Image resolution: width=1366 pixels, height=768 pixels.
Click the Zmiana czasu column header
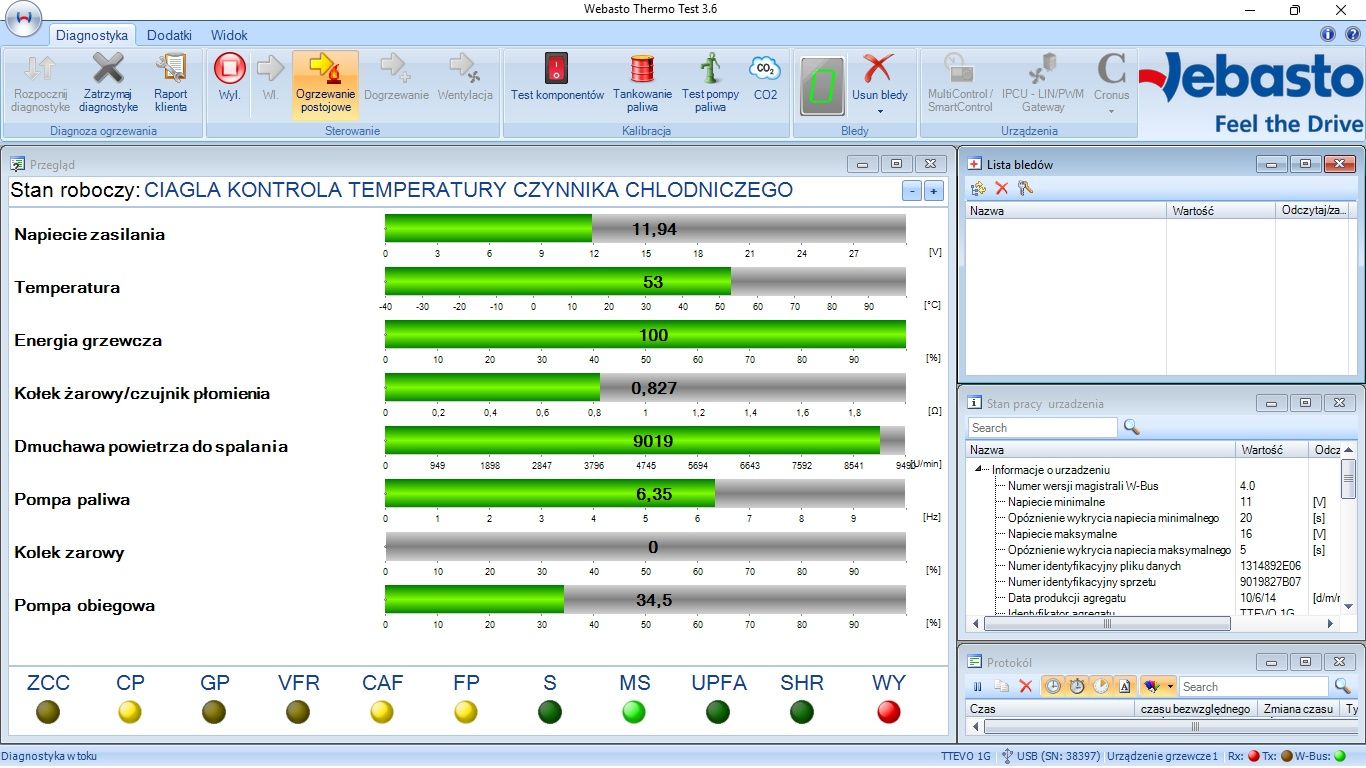click(1298, 708)
